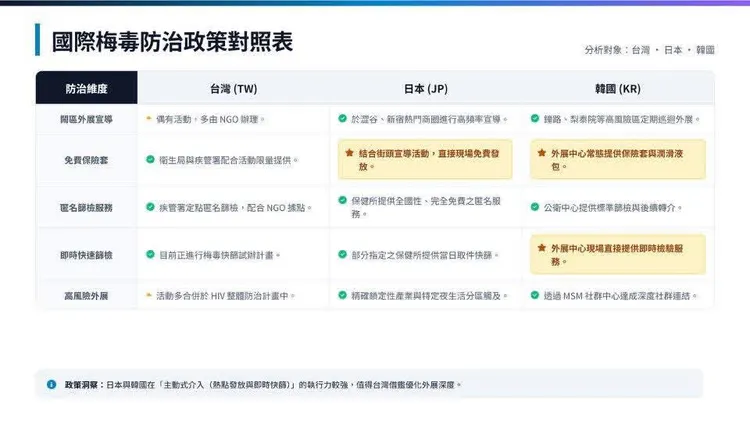The image size is (750, 422).
Task: Click yellow flag icon in Taiwan 鬧區外展宣導 cell
Action: point(149,118)
